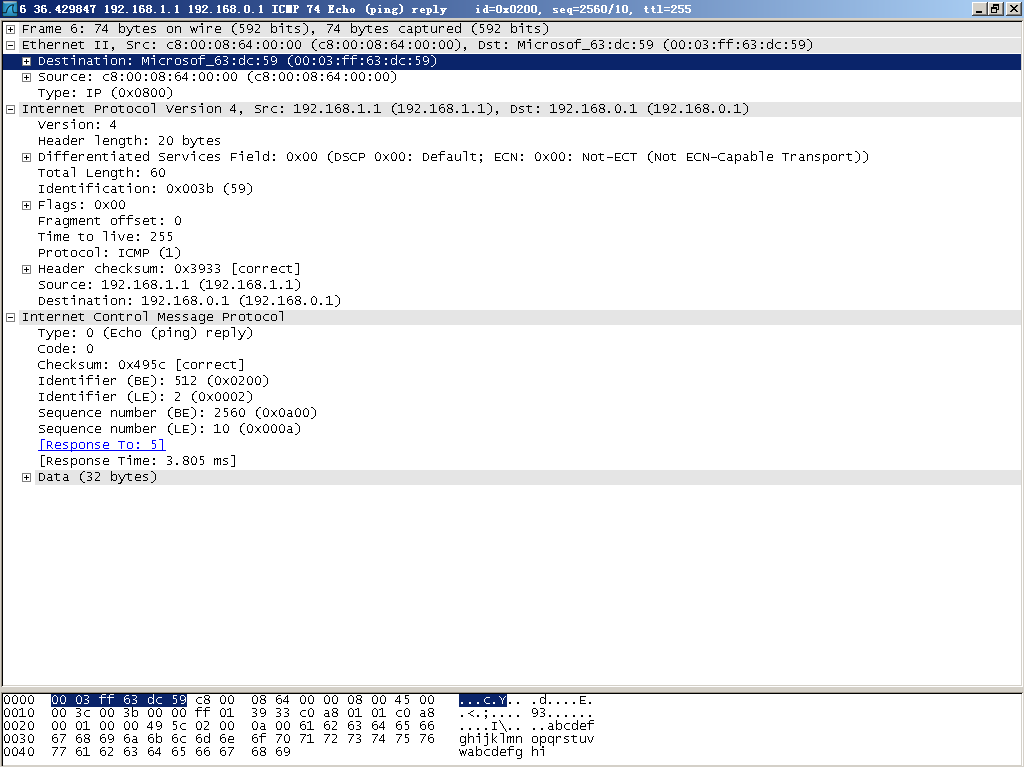The height and width of the screenshot is (768, 1024).
Task: Expand the Flags: 0x00 node
Action: coord(26,205)
